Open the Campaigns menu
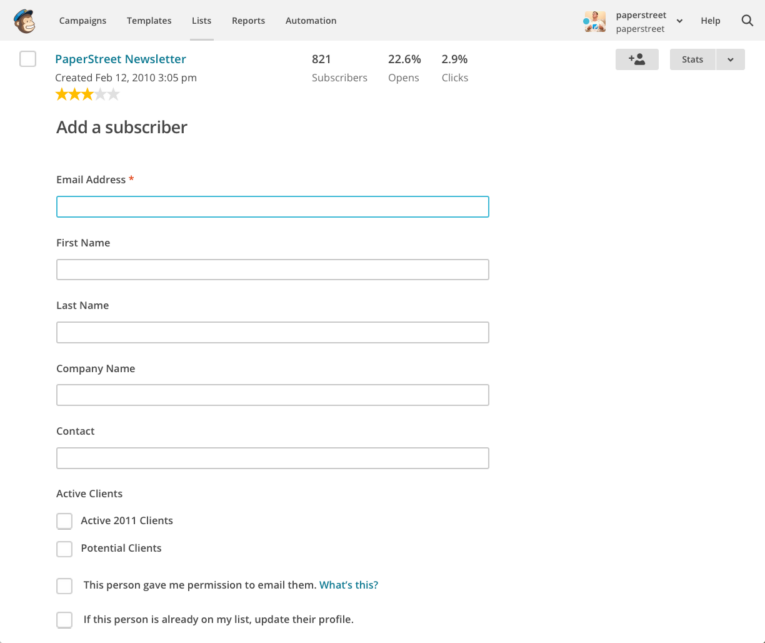The height and width of the screenshot is (643, 765). pyautogui.click(x=82, y=20)
